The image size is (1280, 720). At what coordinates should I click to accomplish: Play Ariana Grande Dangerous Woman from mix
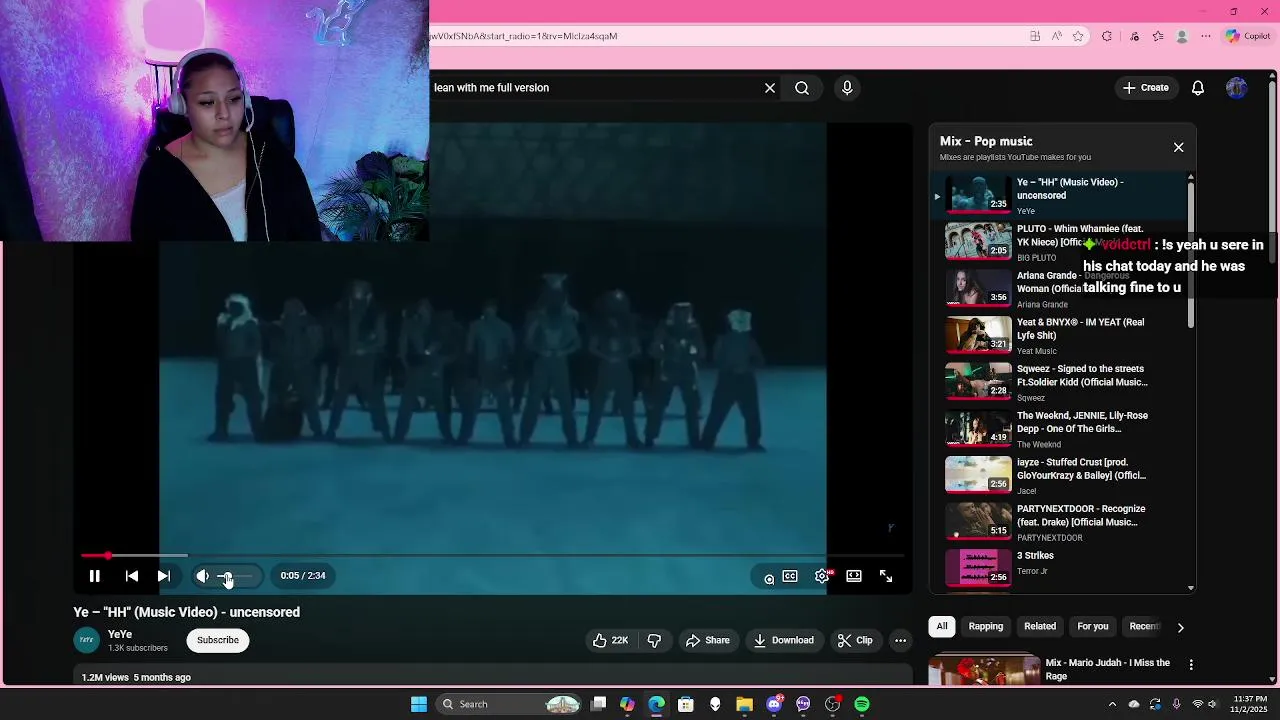click(x=1060, y=289)
